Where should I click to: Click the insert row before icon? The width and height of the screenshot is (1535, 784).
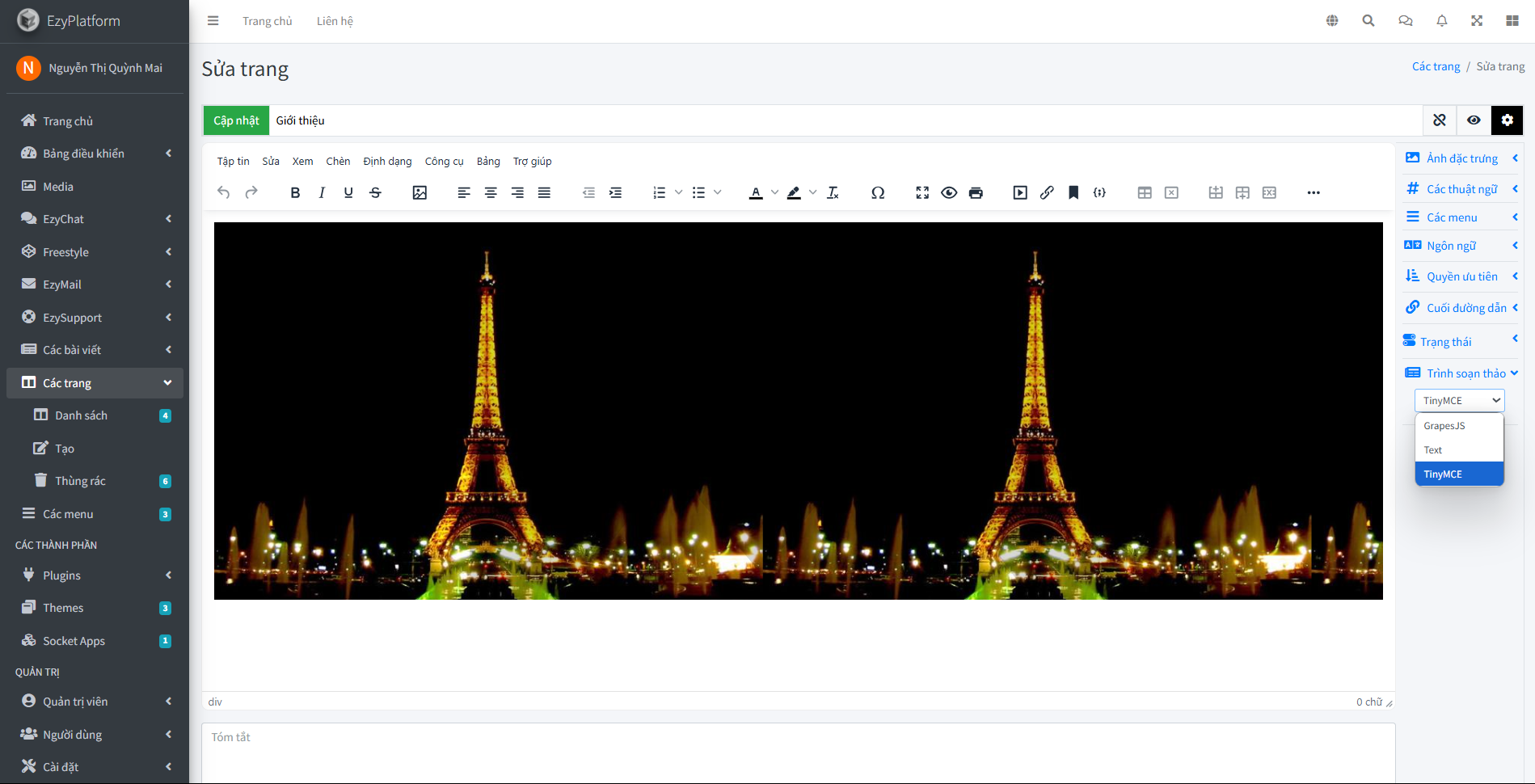1216,192
